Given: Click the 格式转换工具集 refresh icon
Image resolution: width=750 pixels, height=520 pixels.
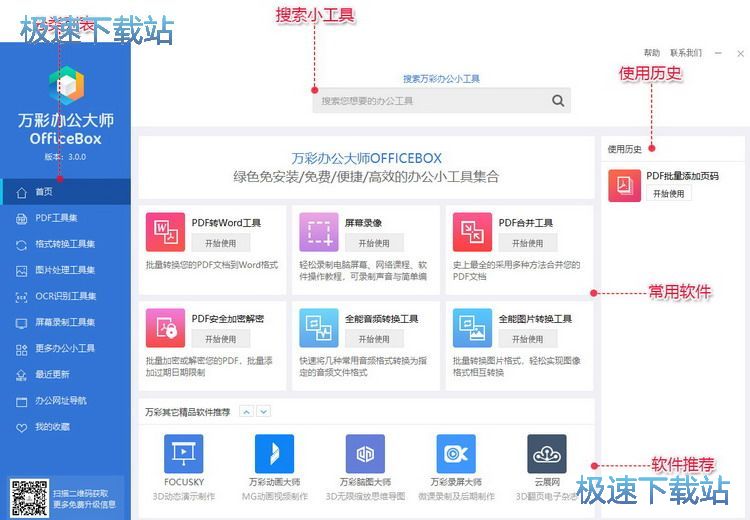Looking at the screenshot, I should pyautogui.click(x=22, y=245).
